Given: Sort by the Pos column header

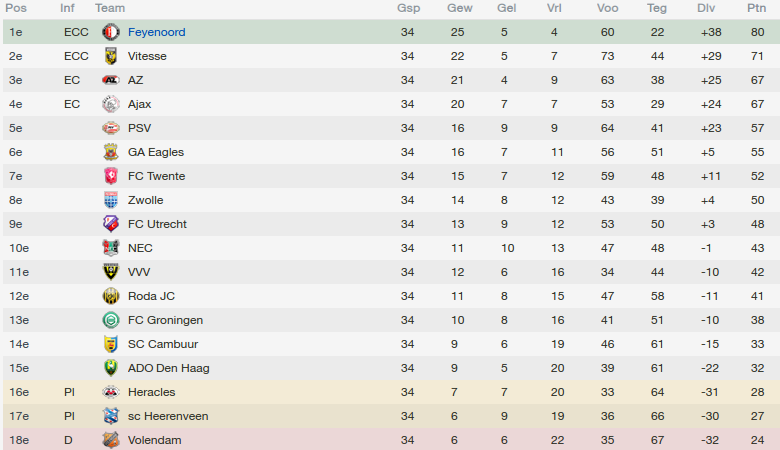Looking at the screenshot, I should pos(16,8).
